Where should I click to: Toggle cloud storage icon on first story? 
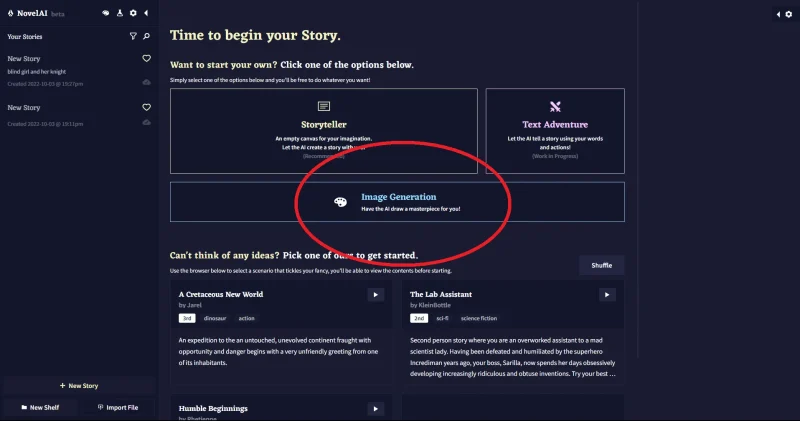(146, 82)
